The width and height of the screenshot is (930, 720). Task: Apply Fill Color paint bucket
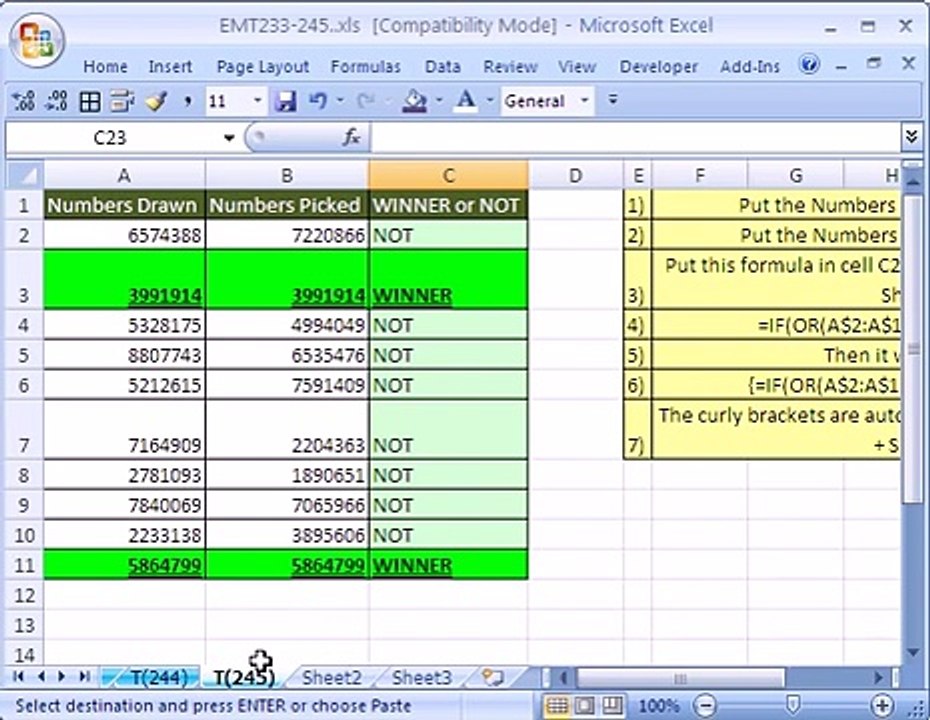pos(415,101)
